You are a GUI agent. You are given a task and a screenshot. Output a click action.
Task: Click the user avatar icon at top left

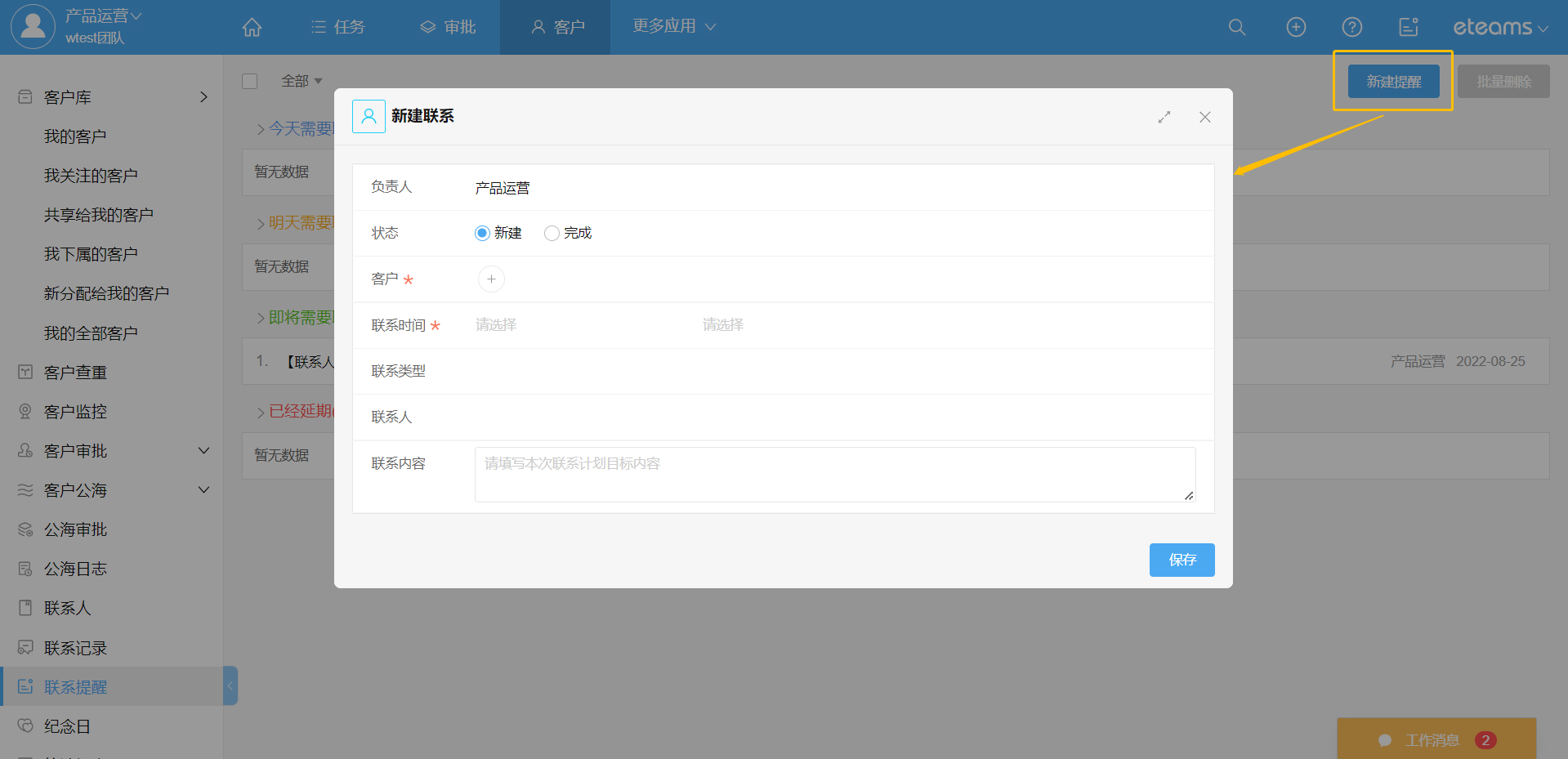click(33, 26)
